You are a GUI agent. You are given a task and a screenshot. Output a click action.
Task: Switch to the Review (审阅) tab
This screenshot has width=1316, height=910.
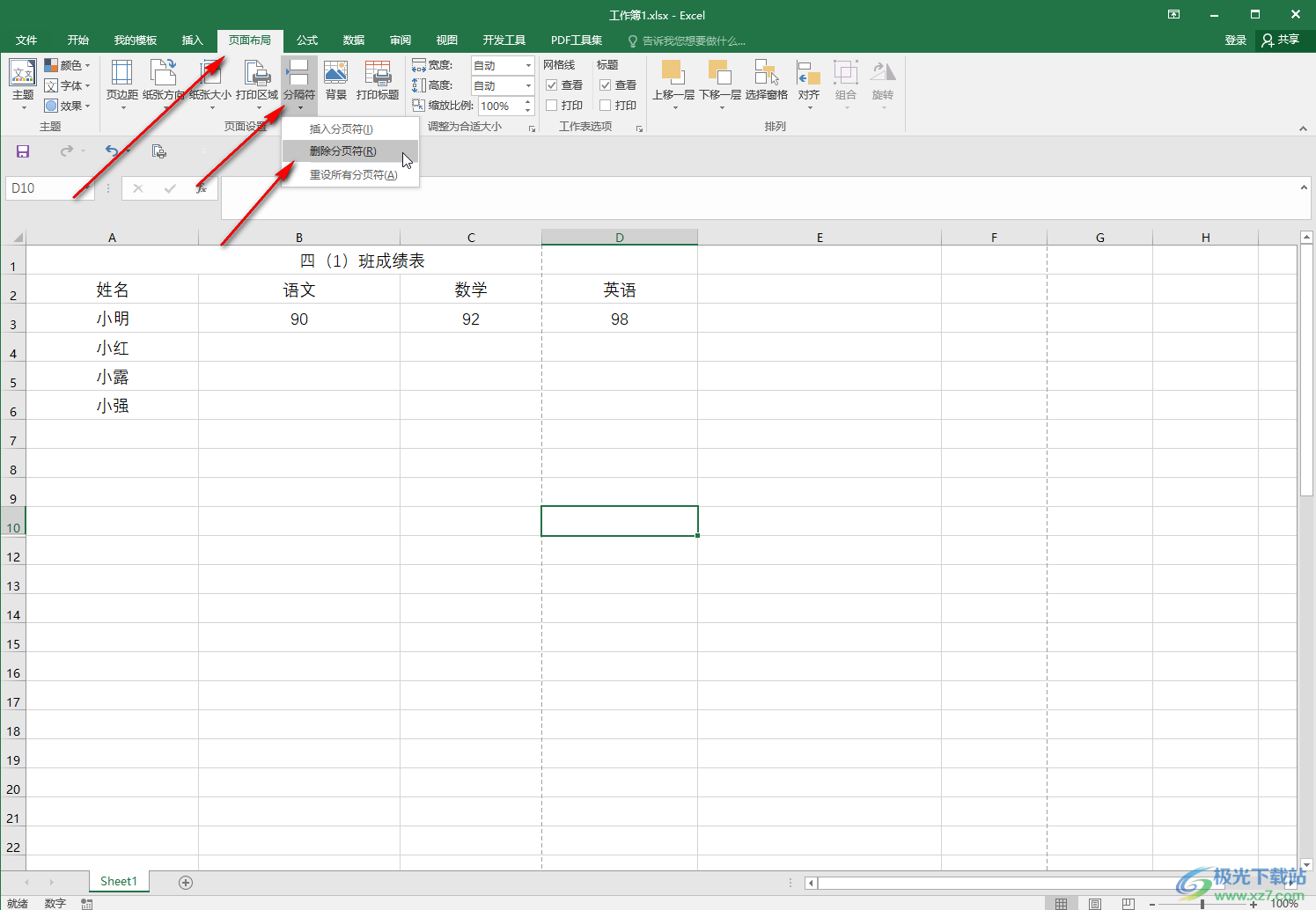(x=401, y=40)
